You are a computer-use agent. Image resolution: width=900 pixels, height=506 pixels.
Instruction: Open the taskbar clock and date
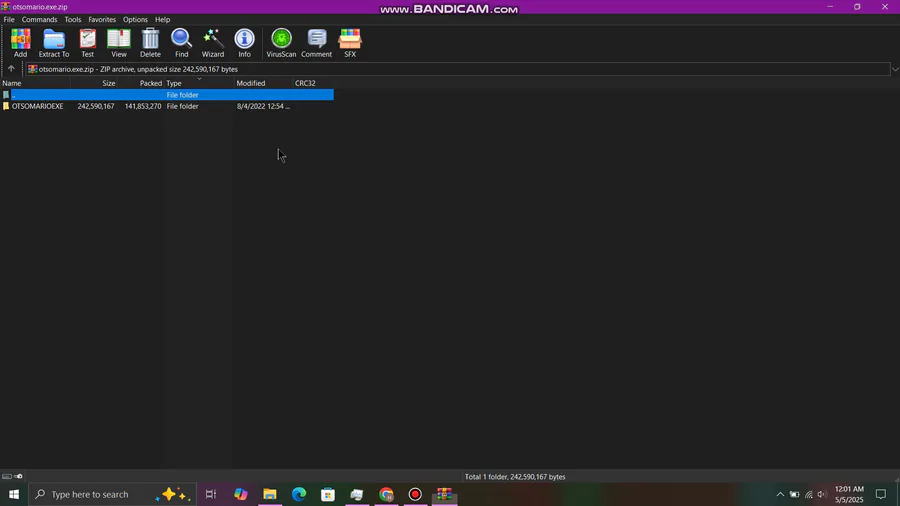[849, 494]
